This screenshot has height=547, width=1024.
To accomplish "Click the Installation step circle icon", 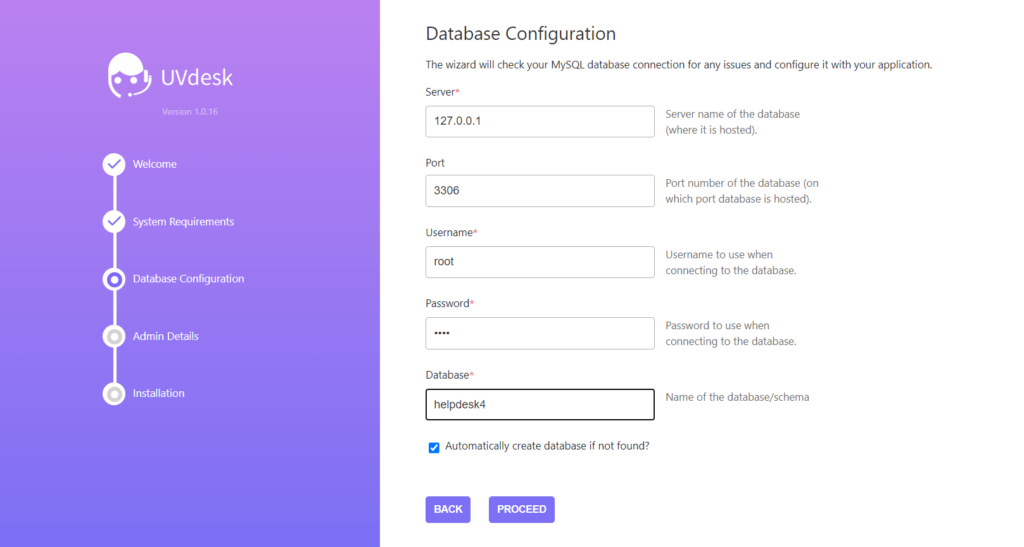I will point(114,394).
